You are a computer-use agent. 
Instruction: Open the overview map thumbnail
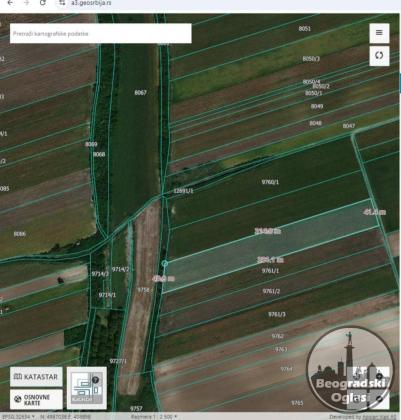click(x=87, y=388)
